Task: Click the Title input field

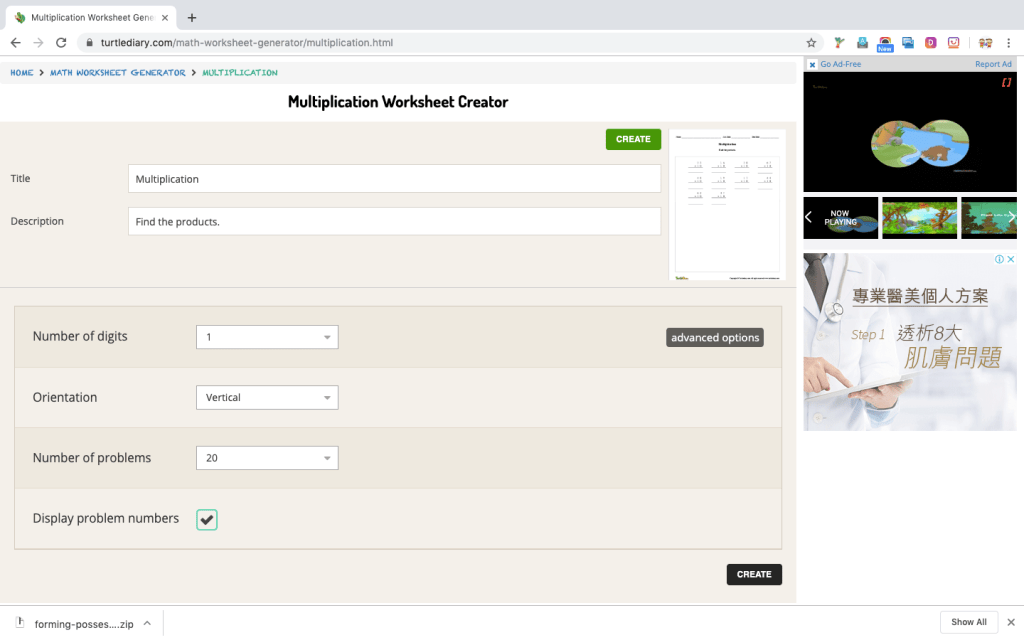Action: pyautogui.click(x=394, y=179)
